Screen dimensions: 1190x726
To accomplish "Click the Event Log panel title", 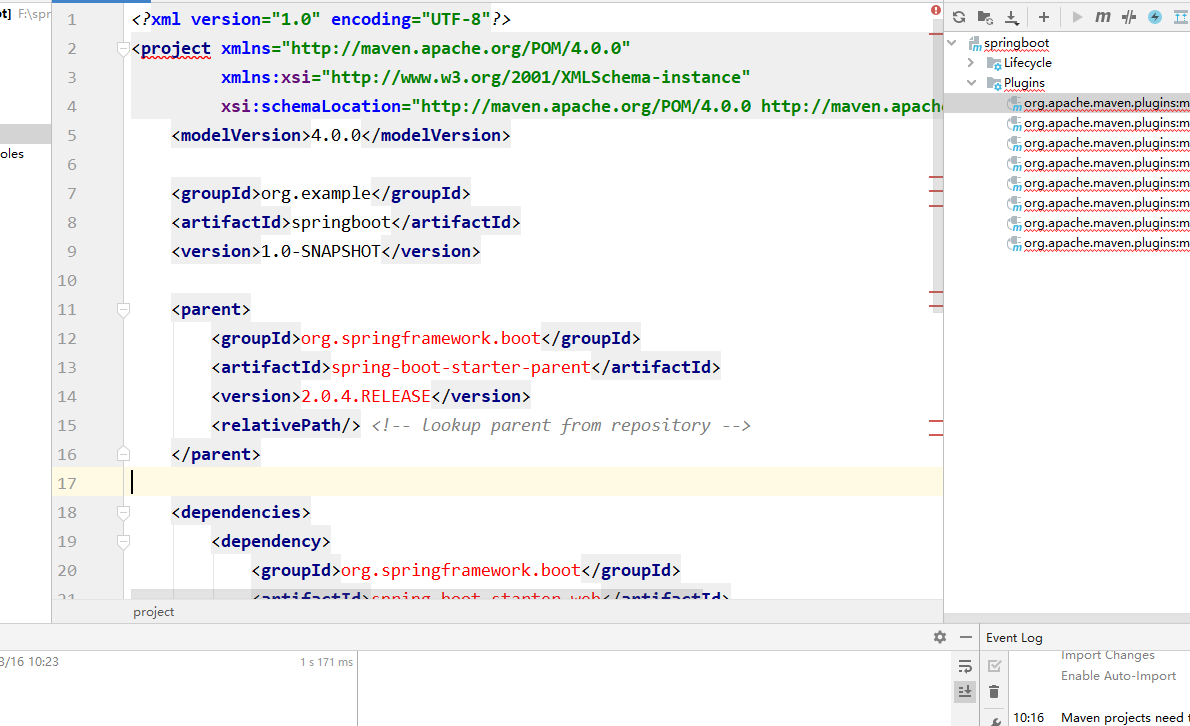I will coord(1014,638).
